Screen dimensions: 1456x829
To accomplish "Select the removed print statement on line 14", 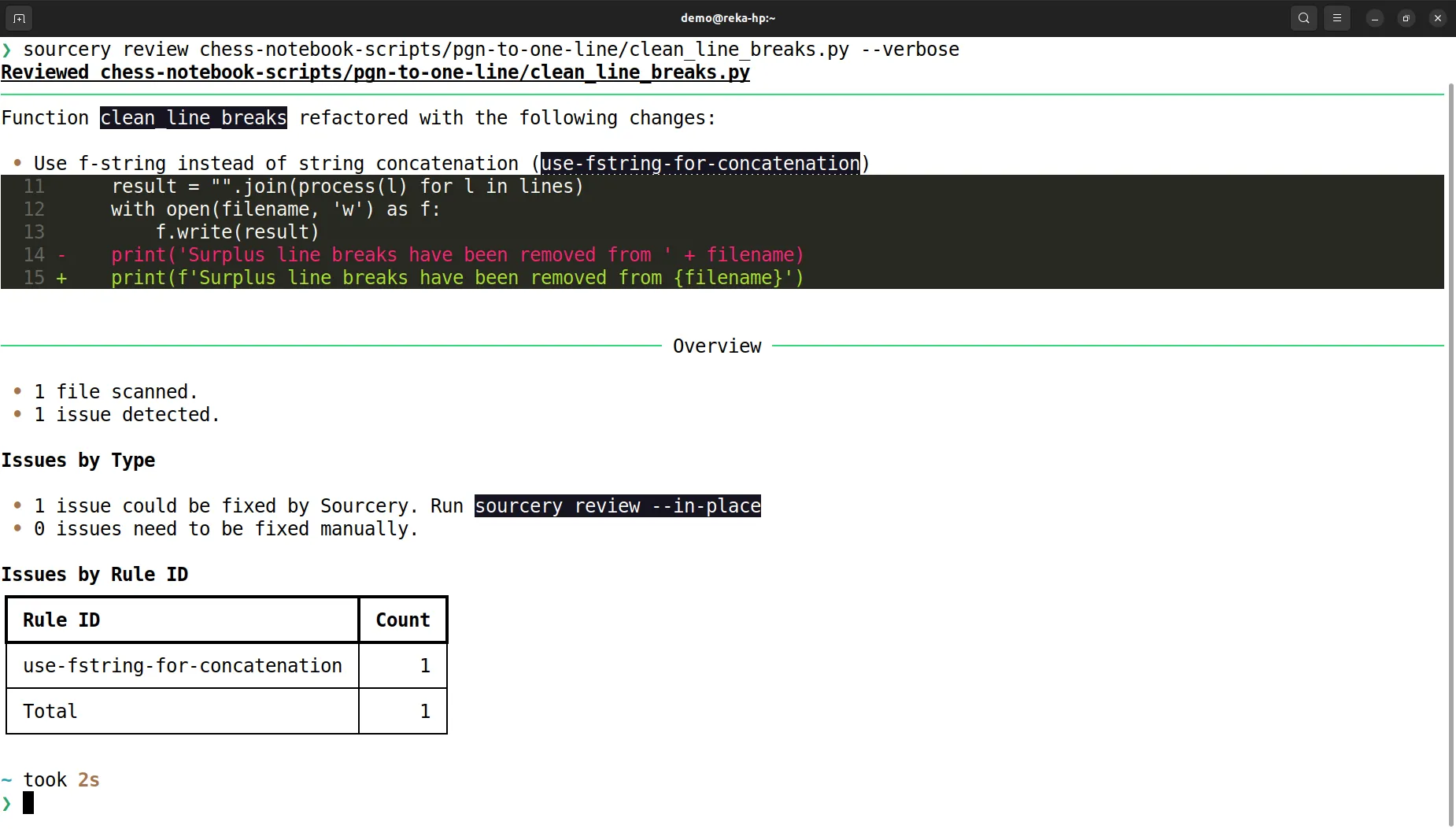I will tap(456, 254).
